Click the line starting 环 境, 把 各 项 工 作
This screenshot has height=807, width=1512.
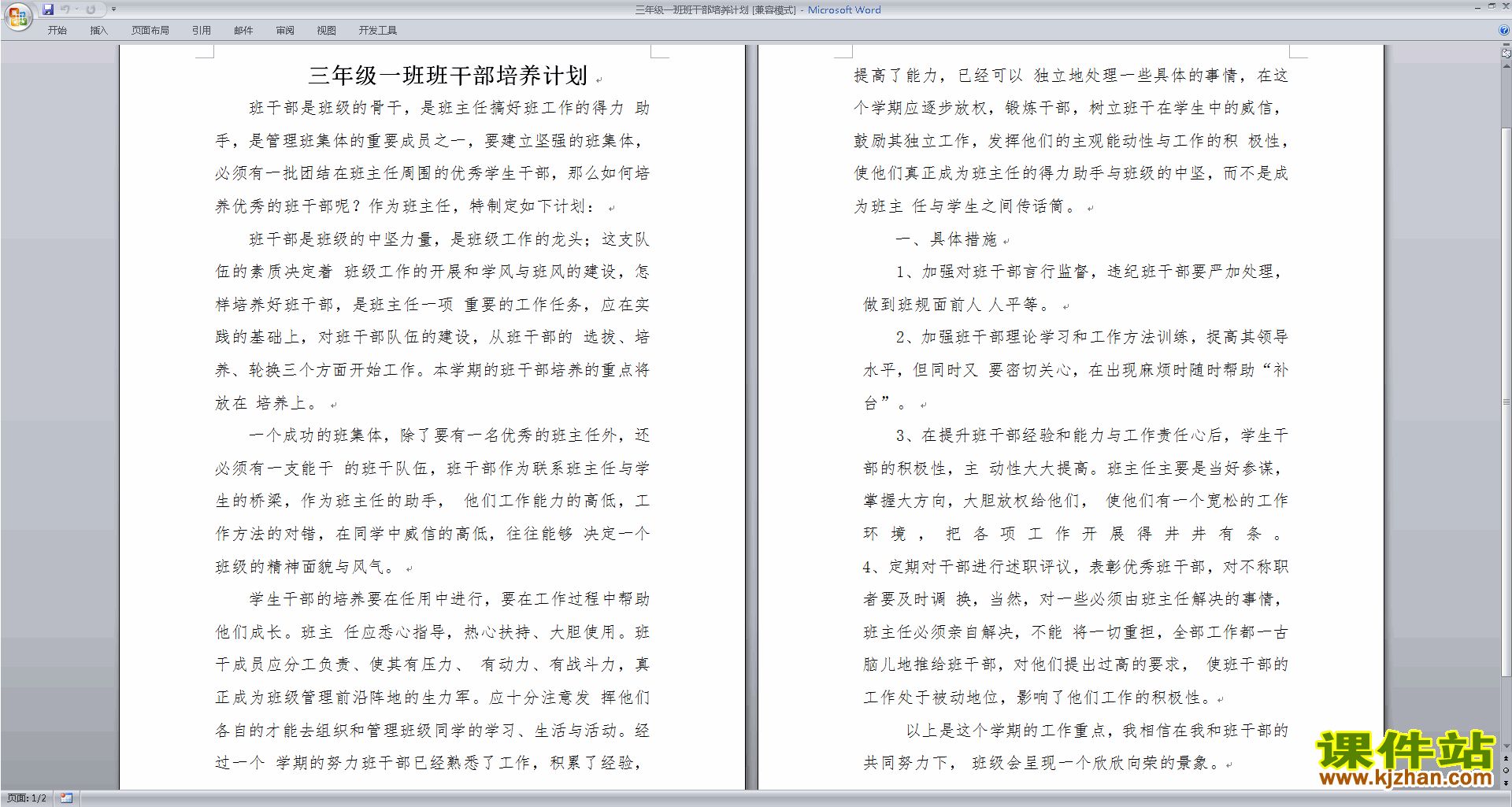click(1073, 534)
